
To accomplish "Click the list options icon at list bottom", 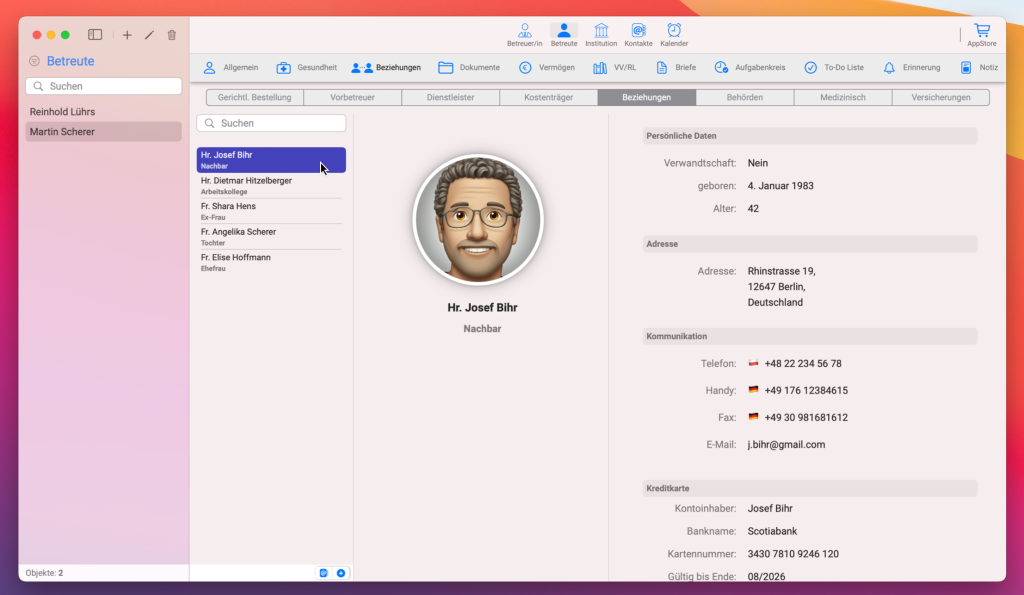I will [x=323, y=573].
